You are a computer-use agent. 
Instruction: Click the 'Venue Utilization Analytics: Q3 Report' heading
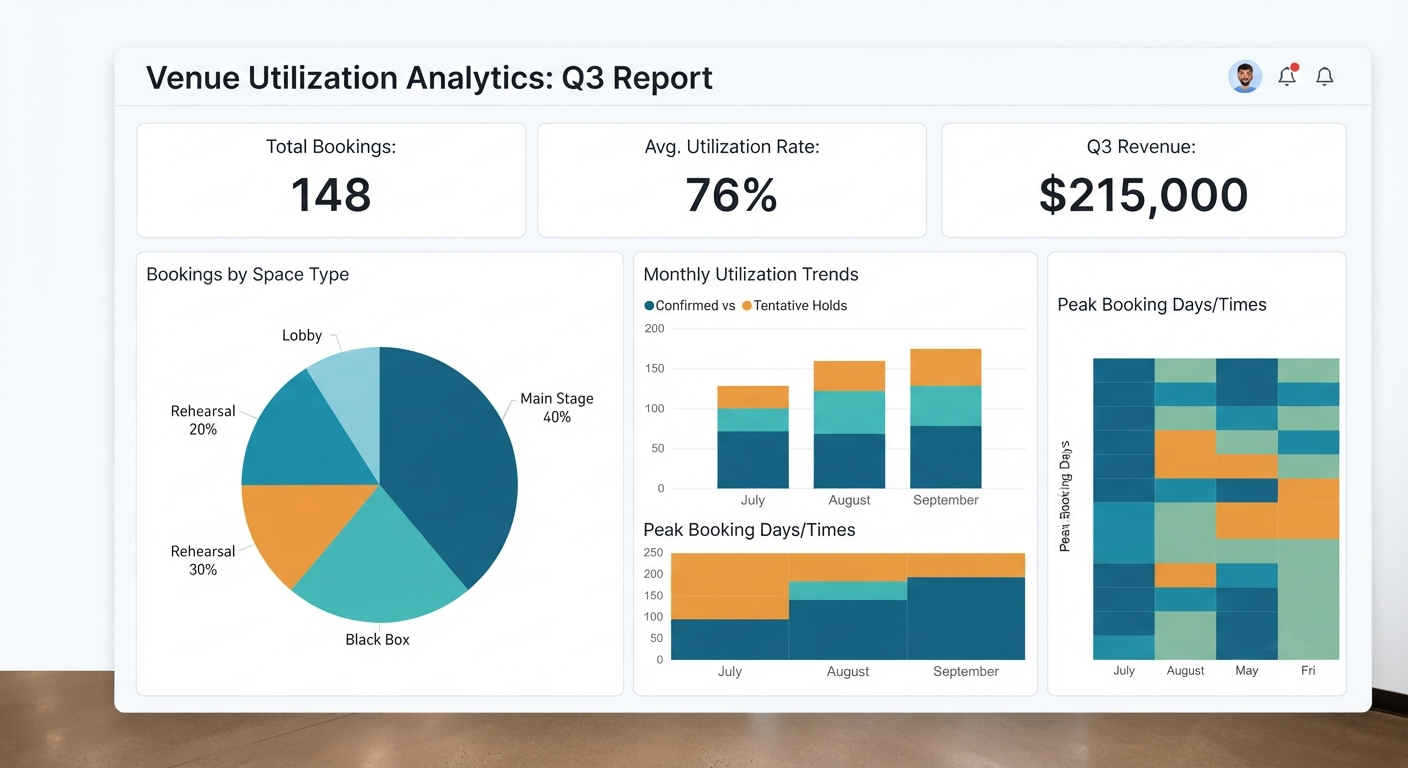(430, 77)
